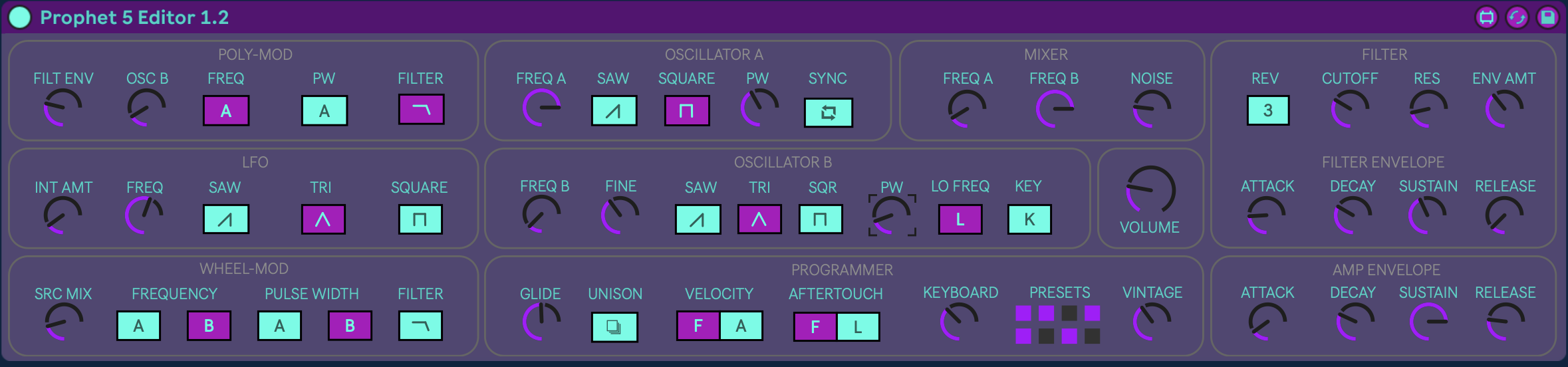
Task: Toggle Oscillator B LO FREQ button
Action: point(960,219)
